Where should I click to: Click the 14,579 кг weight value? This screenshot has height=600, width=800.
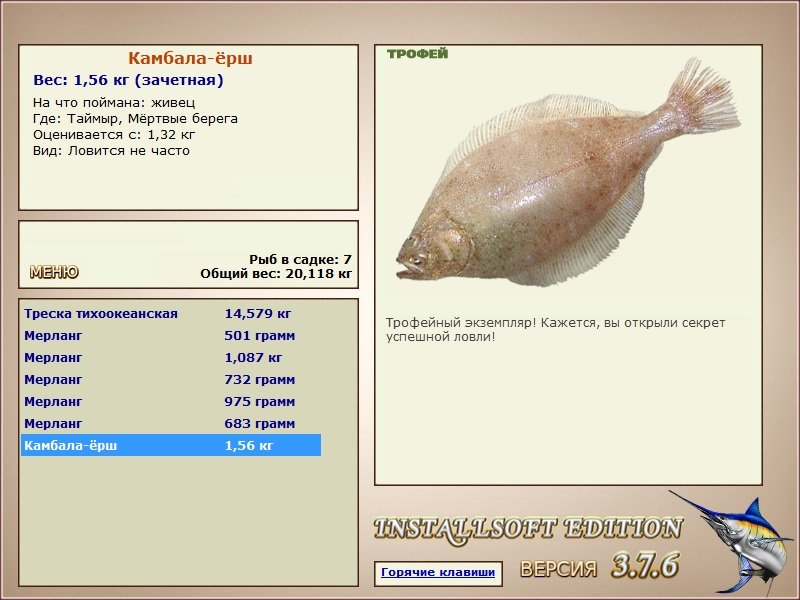coord(258,314)
